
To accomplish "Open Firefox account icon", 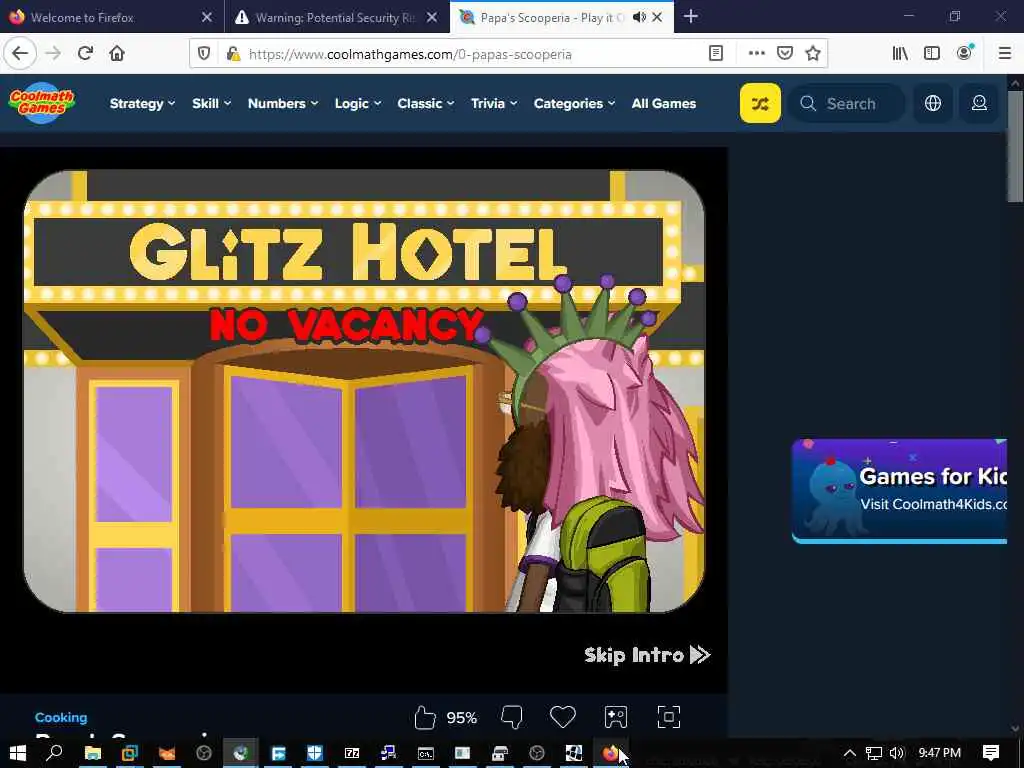I will click(964, 53).
